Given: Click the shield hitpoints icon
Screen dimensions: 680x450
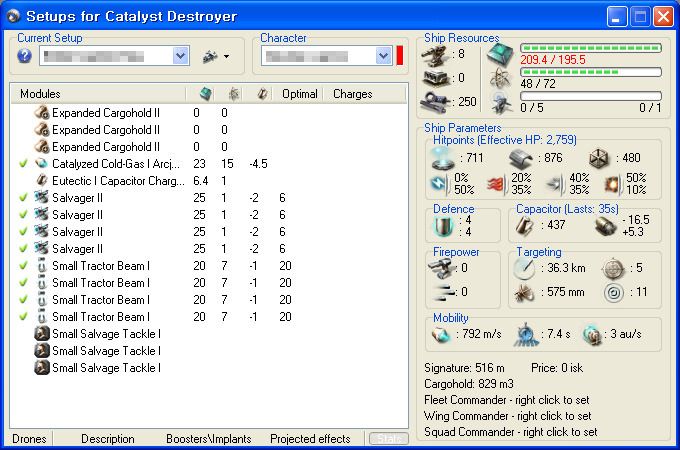Looking at the screenshot, I should [443, 158].
